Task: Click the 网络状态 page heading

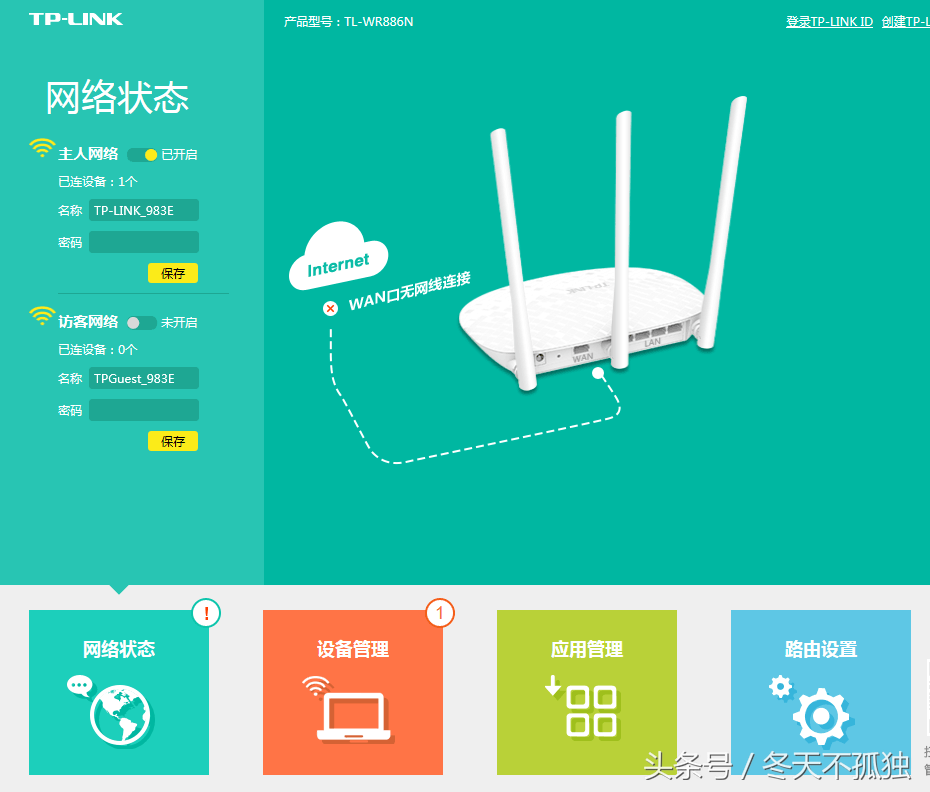Action: tap(117, 97)
